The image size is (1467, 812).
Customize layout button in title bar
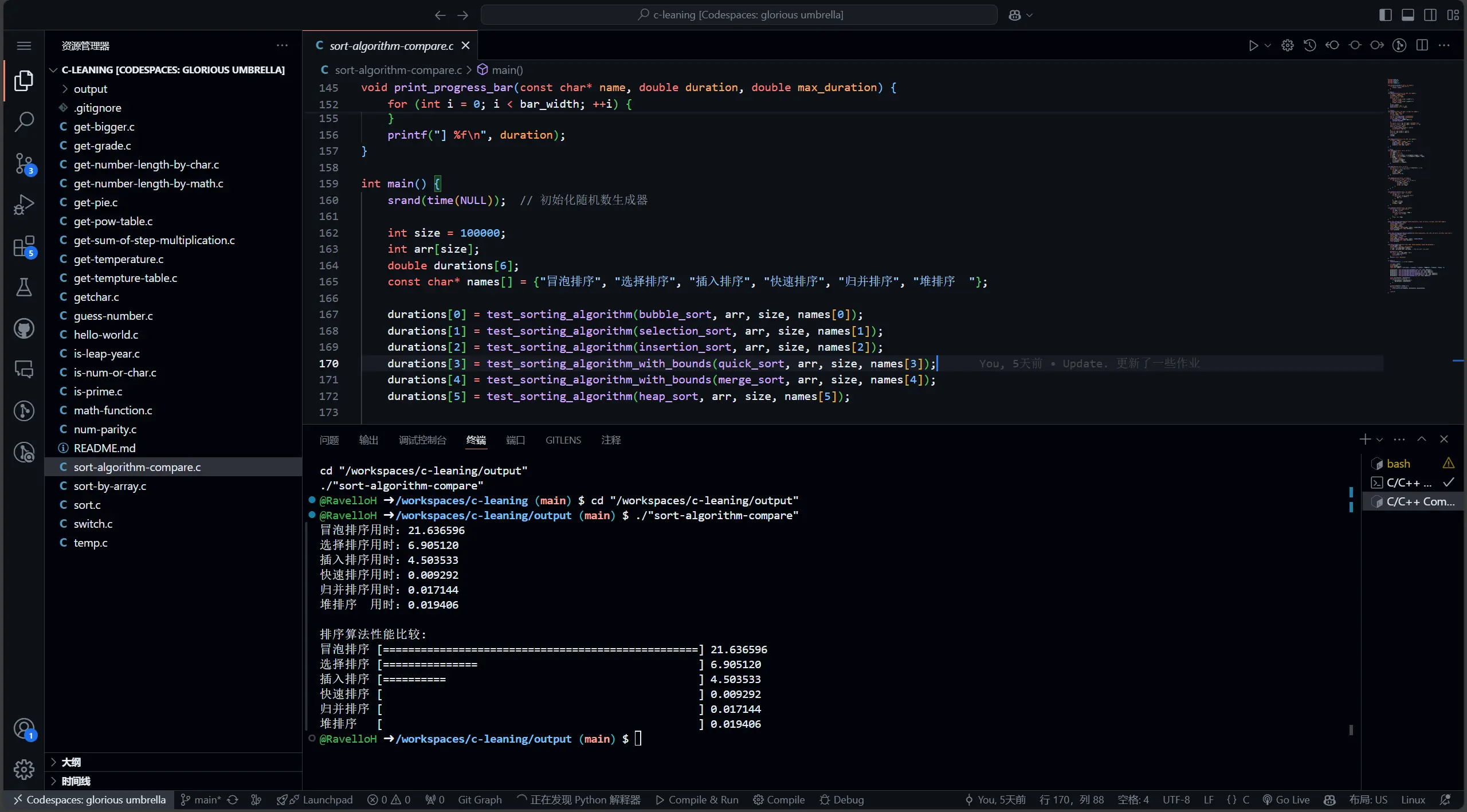tap(1453, 15)
